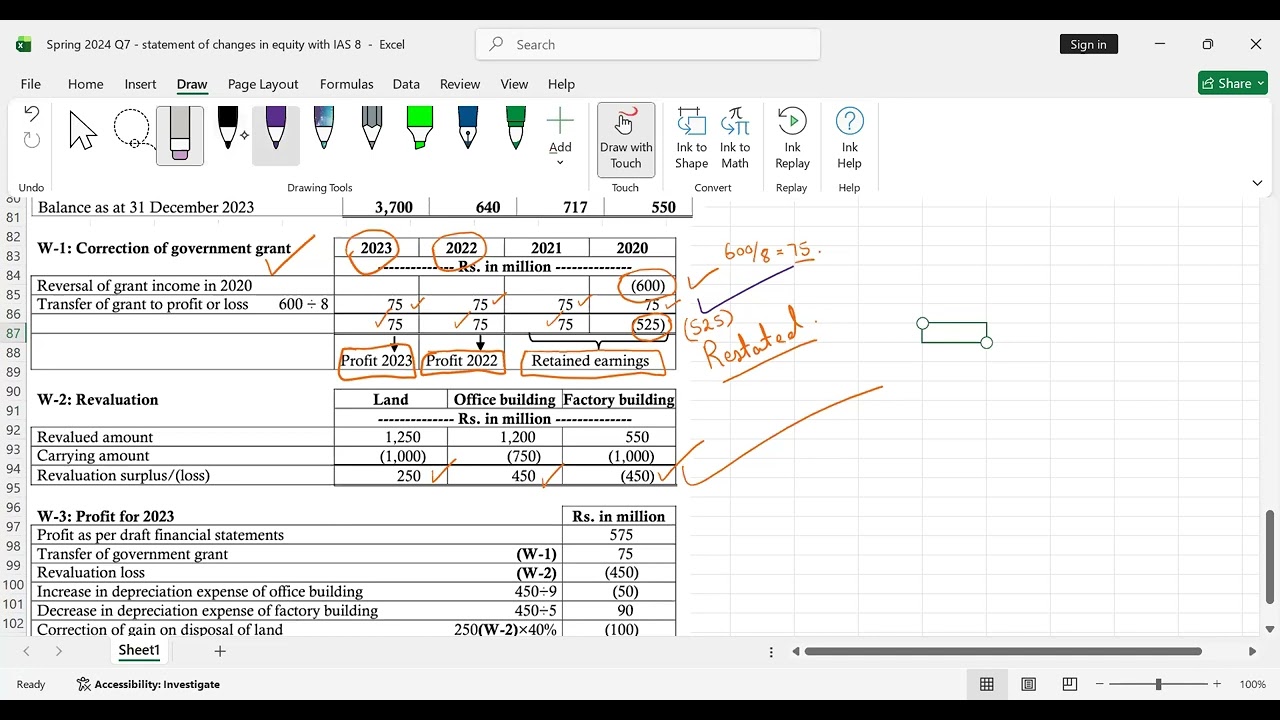Switch to Page Layout view icon

click(1028, 684)
